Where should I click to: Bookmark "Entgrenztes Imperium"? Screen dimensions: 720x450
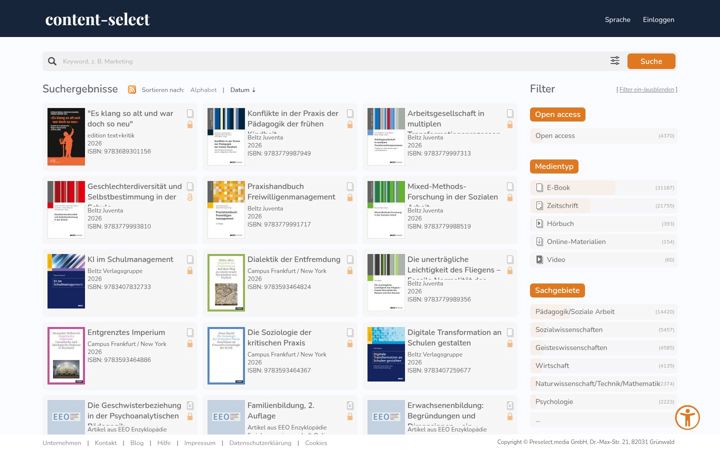click(190, 332)
